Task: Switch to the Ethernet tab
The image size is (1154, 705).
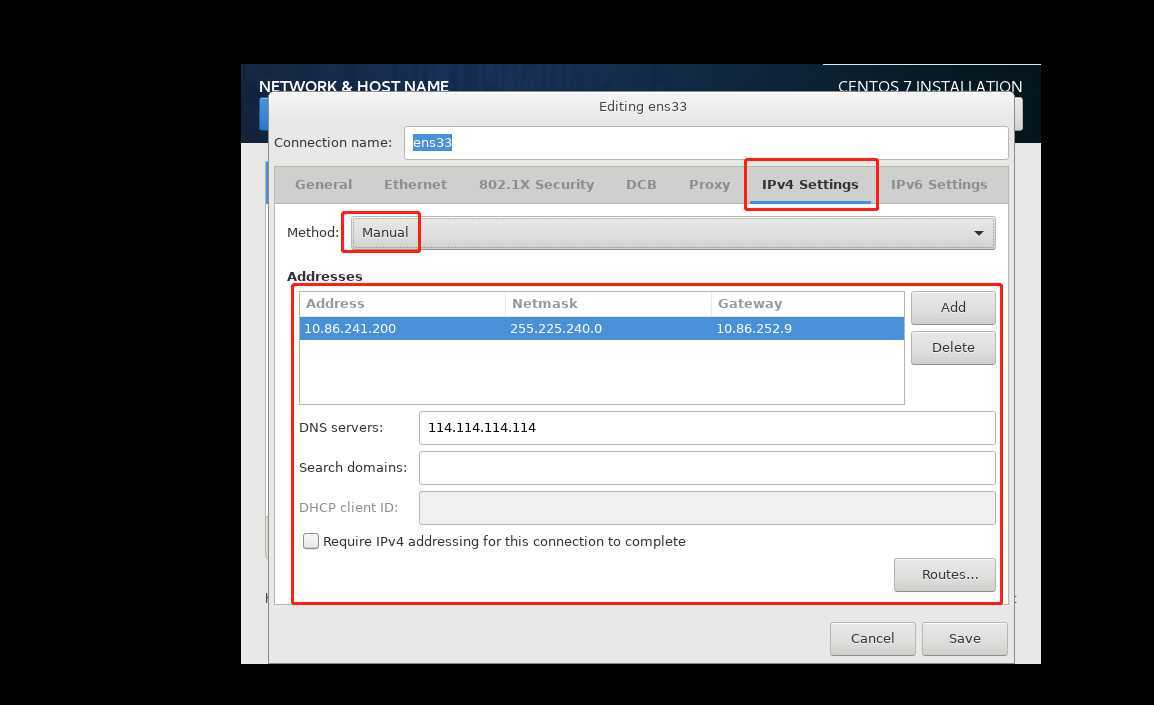Action: click(x=415, y=185)
